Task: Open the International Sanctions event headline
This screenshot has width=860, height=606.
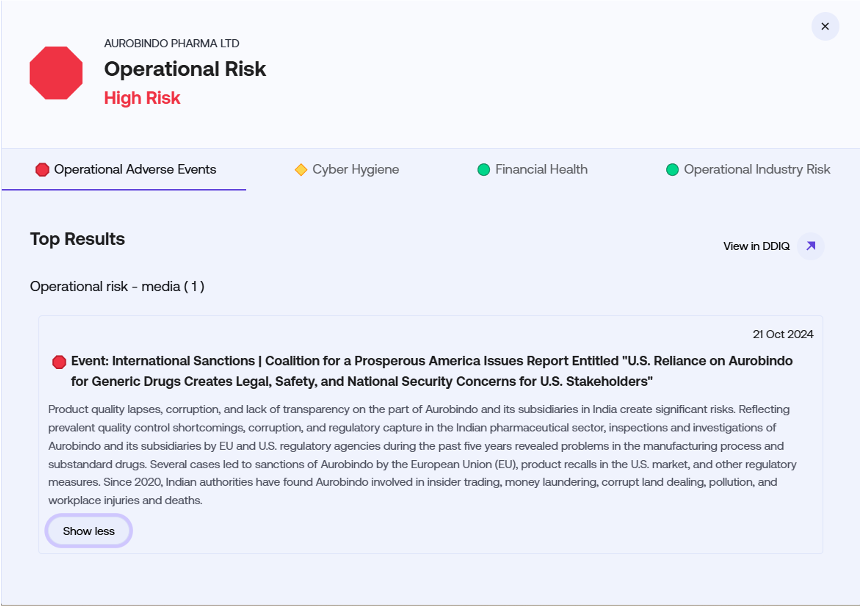Action: [x=432, y=371]
